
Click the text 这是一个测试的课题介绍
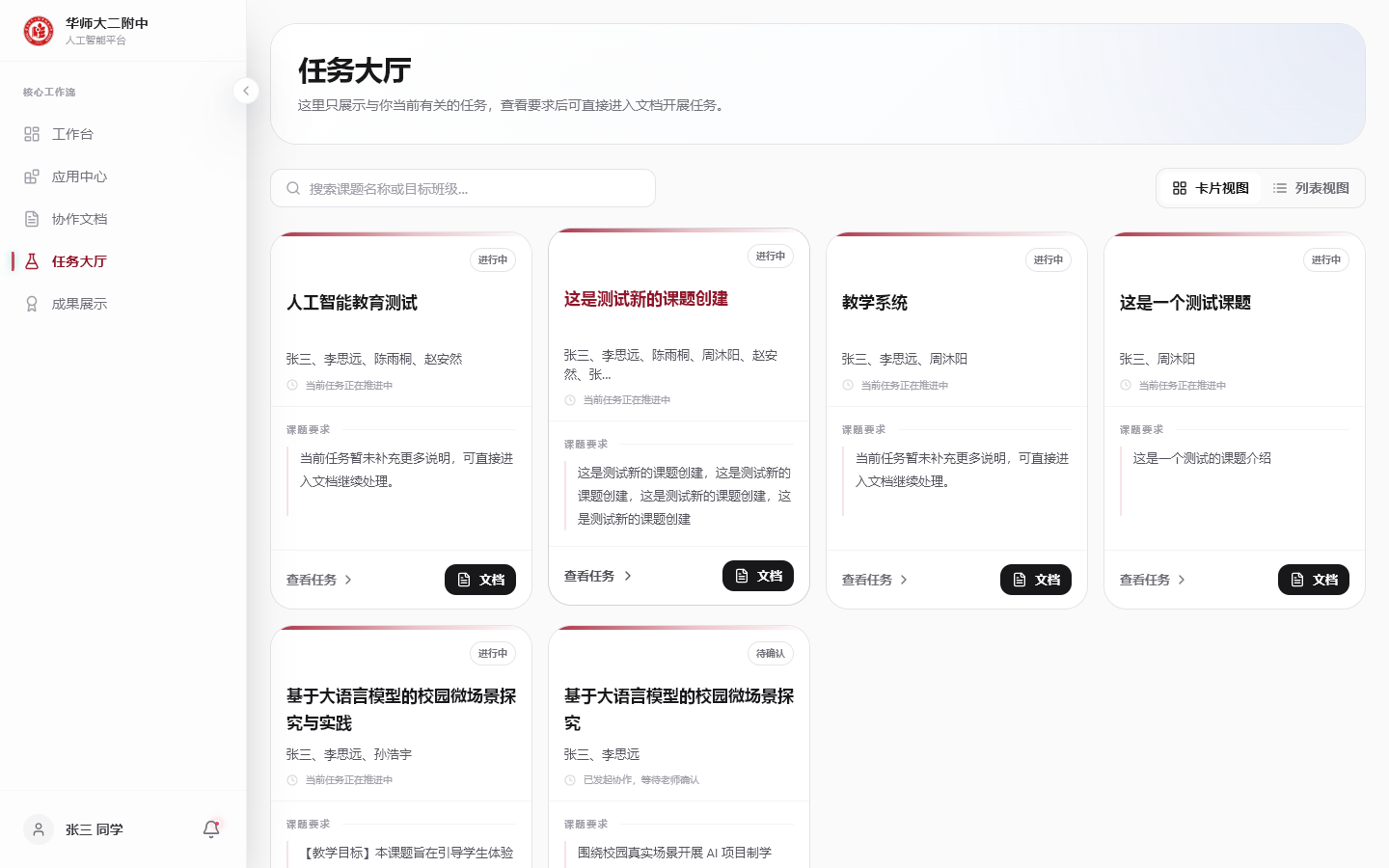point(1202,458)
